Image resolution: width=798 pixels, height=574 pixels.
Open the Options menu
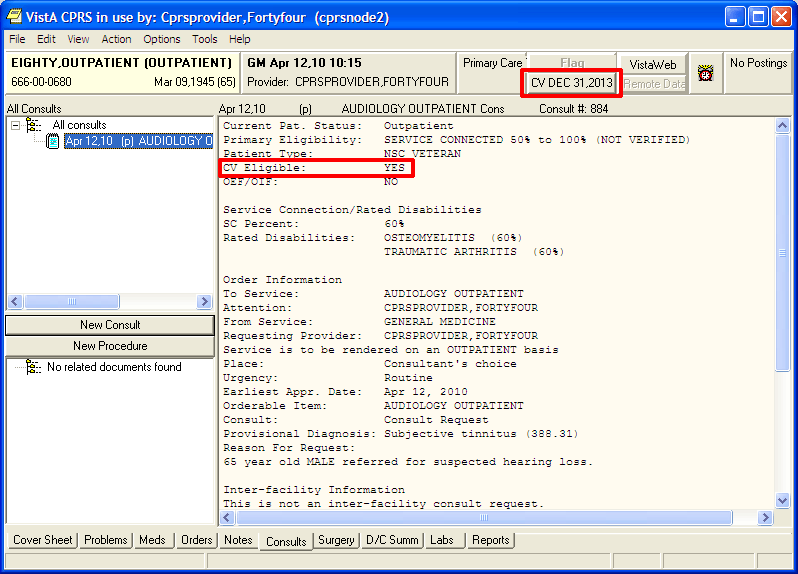point(161,39)
